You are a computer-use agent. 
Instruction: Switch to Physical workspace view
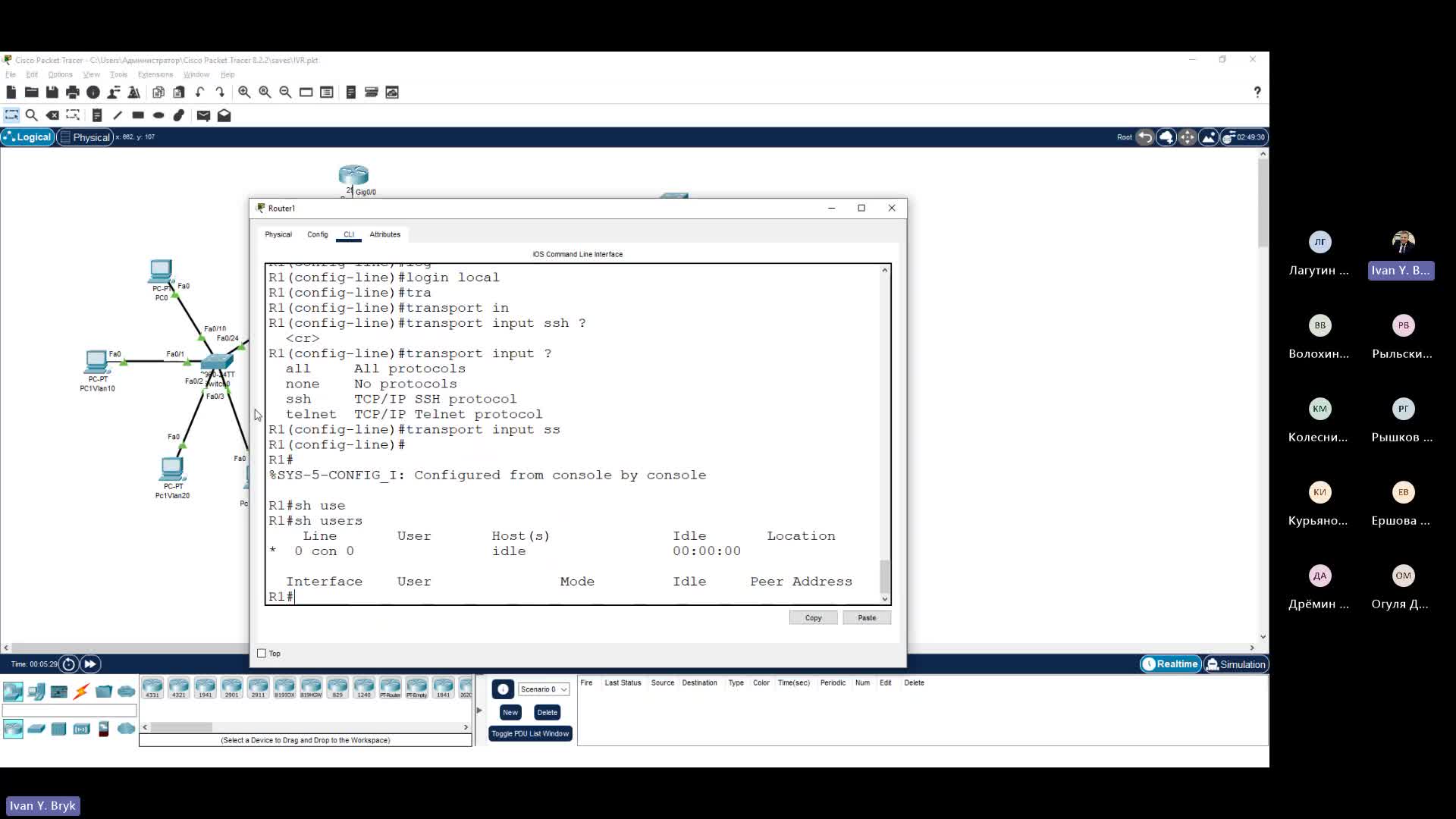(x=85, y=137)
